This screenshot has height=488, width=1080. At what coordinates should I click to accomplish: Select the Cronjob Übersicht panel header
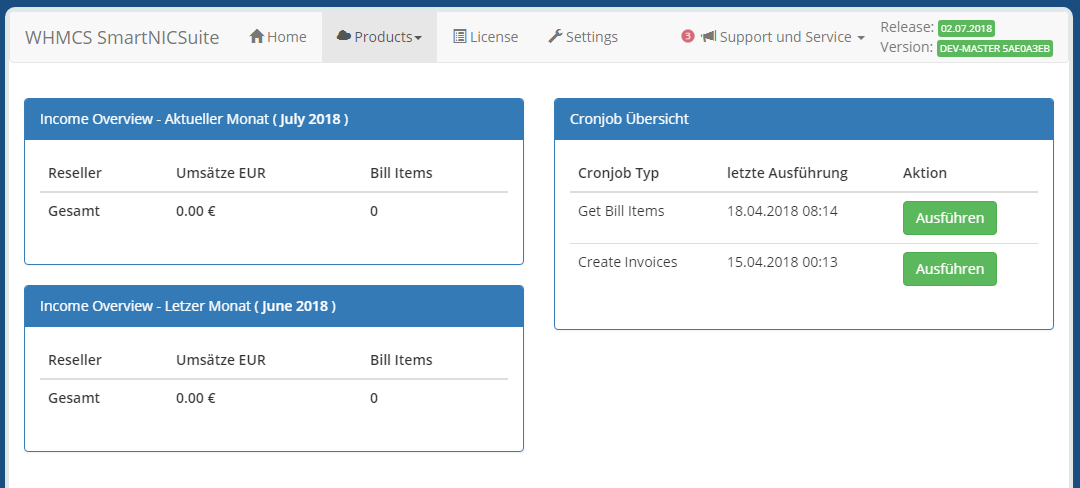pos(804,119)
